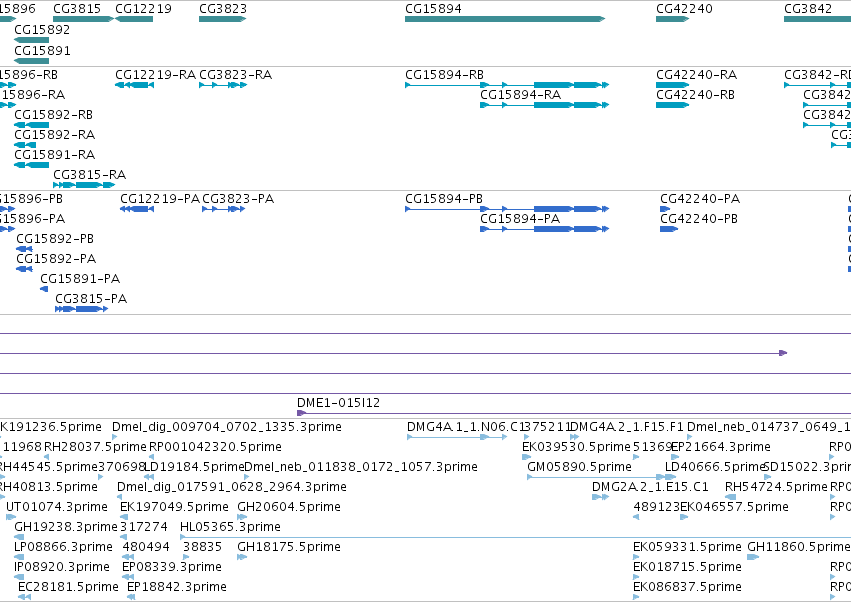Select protein CG15891-PA
Viewport: 851px width, 602px height.
pos(44,289)
